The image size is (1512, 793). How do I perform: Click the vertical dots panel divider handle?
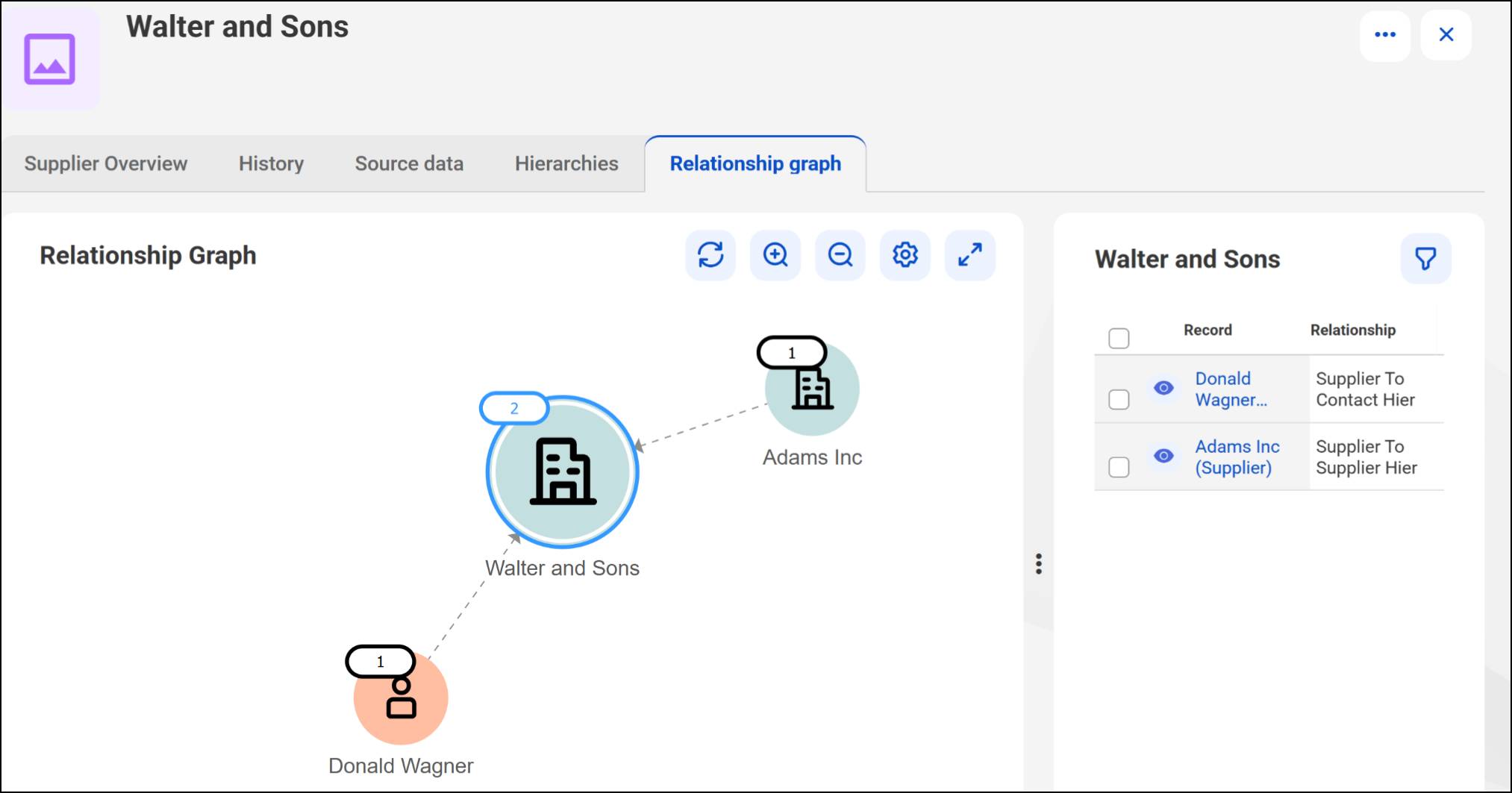tap(1038, 564)
